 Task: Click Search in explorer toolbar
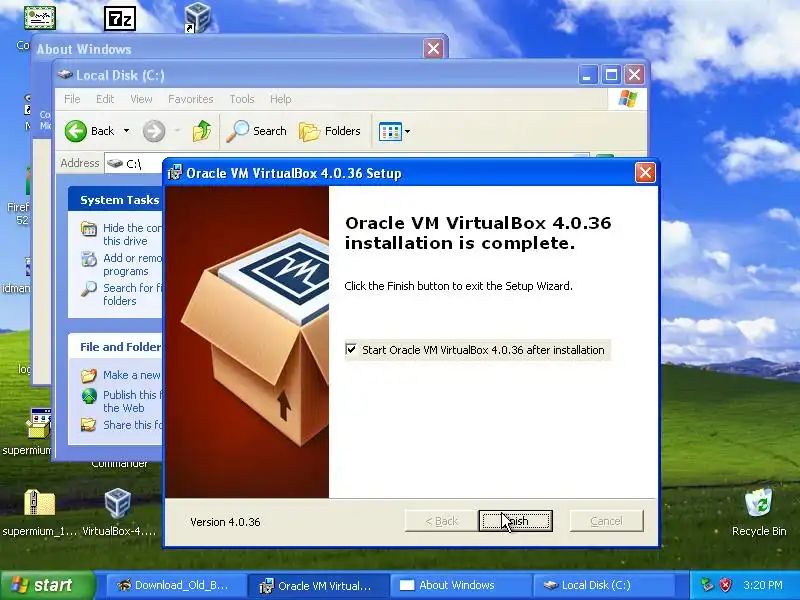coord(257,131)
